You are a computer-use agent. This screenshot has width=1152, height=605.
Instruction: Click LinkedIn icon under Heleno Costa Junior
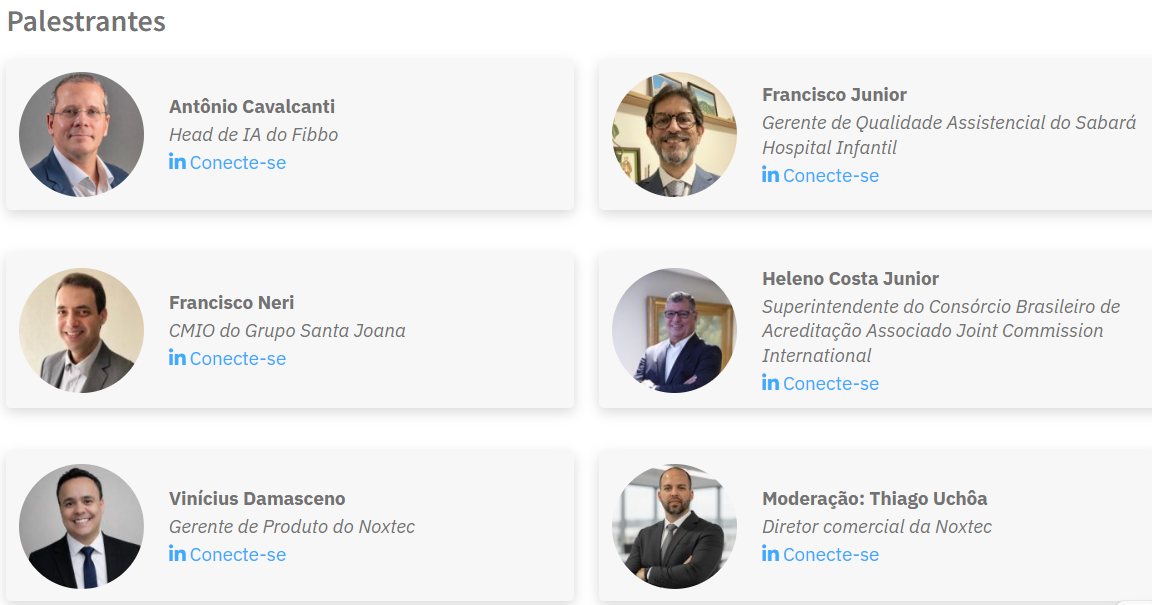click(x=770, y=383)
